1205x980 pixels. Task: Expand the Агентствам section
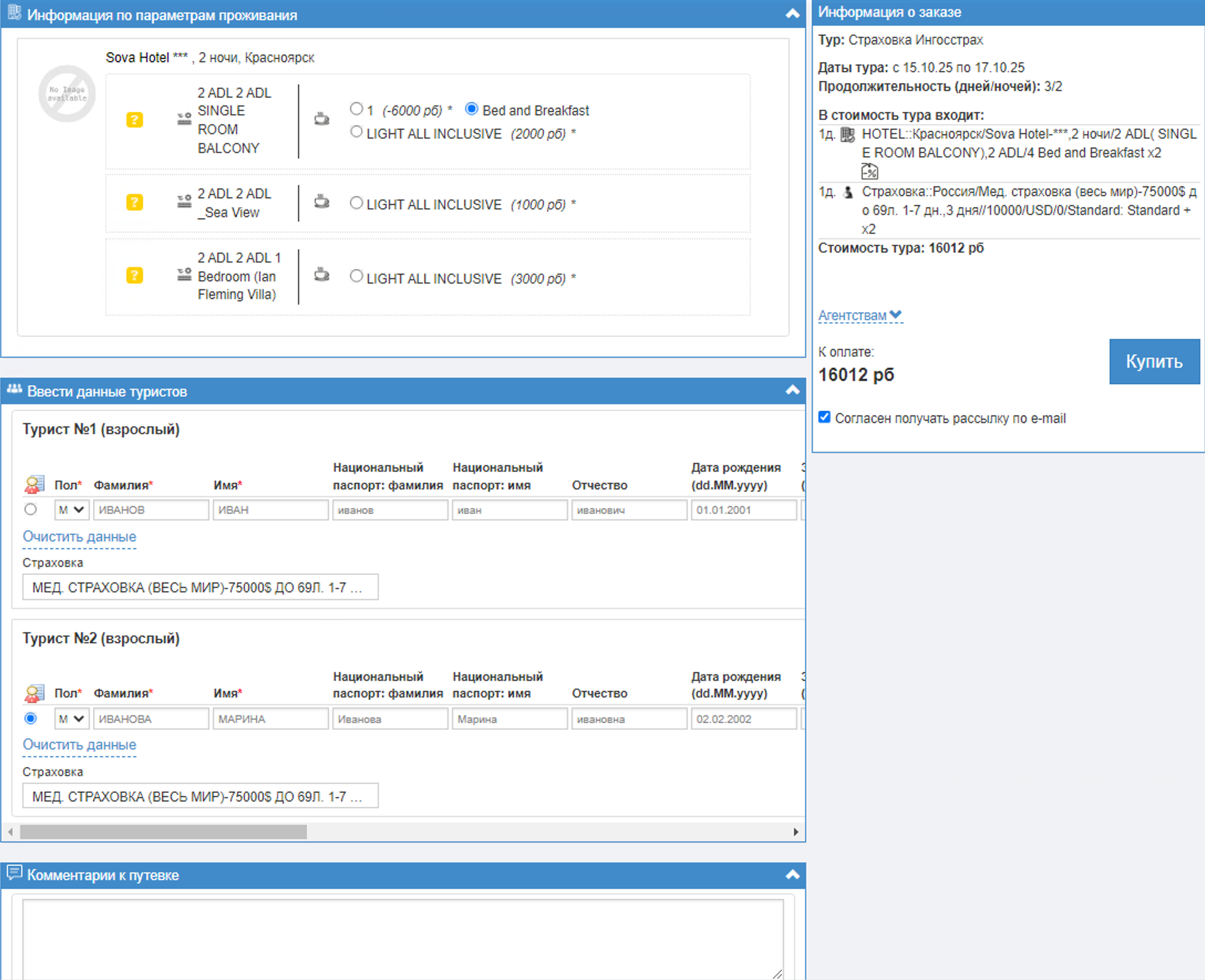point(860,316)
